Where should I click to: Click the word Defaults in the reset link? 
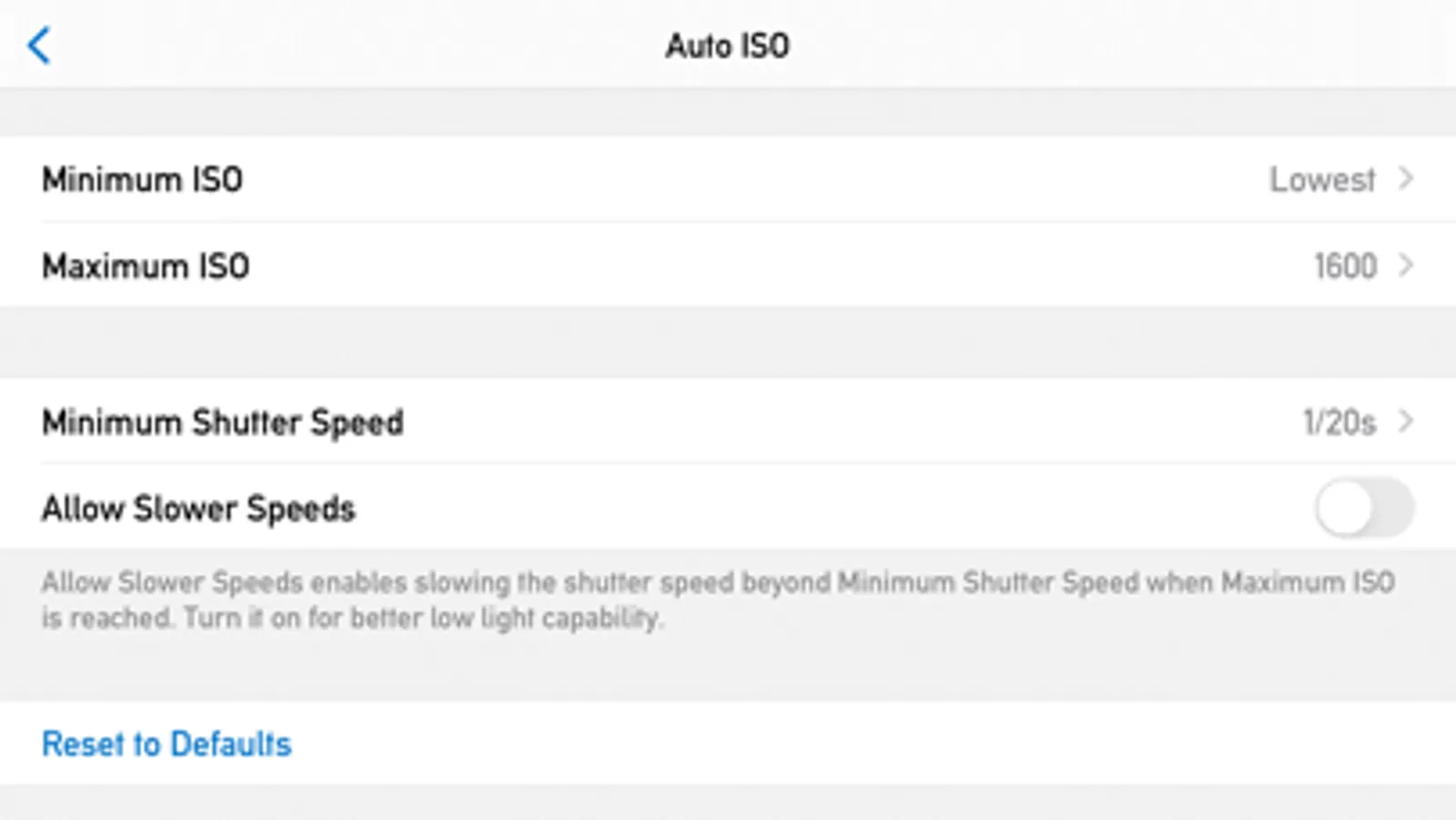click(x=230, y=743)
